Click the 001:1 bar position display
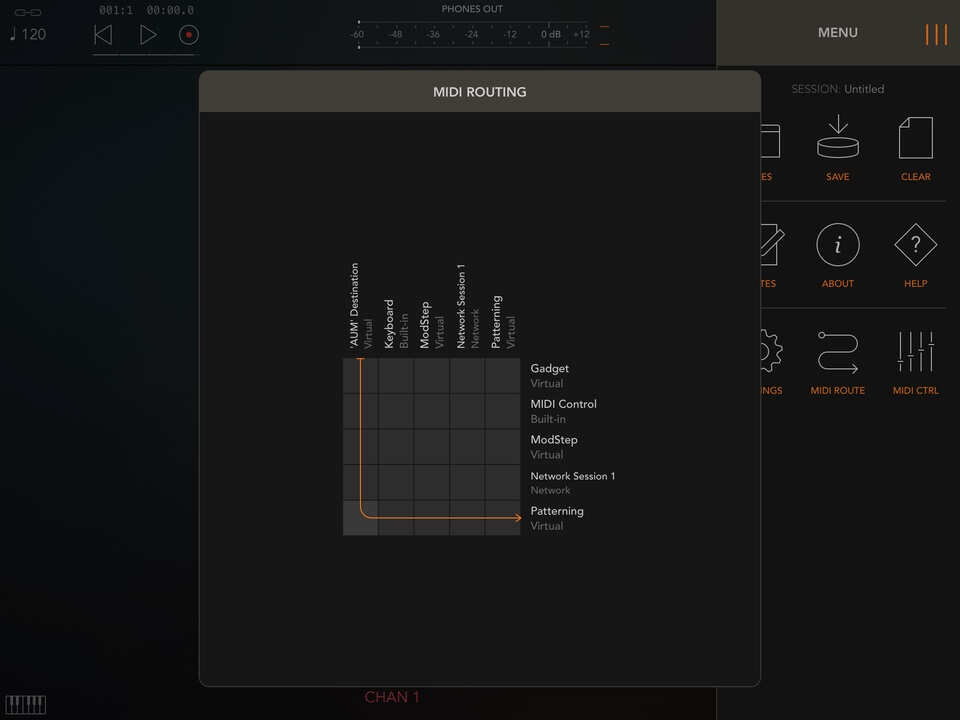Screen dimensions: 960x720 click(x=116, y=10)
